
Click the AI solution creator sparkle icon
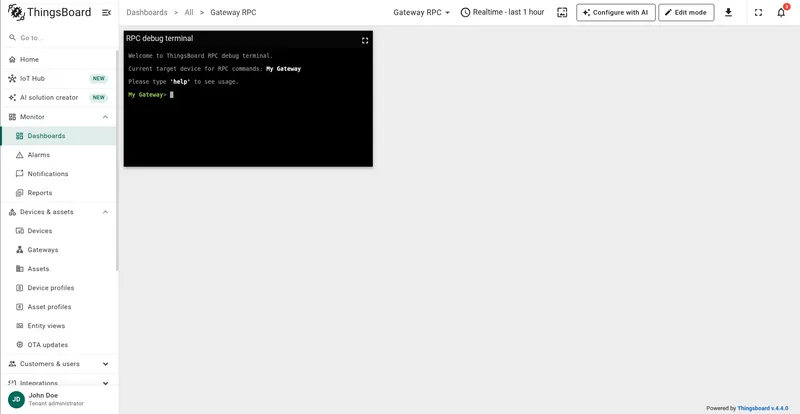click(12, 98)
